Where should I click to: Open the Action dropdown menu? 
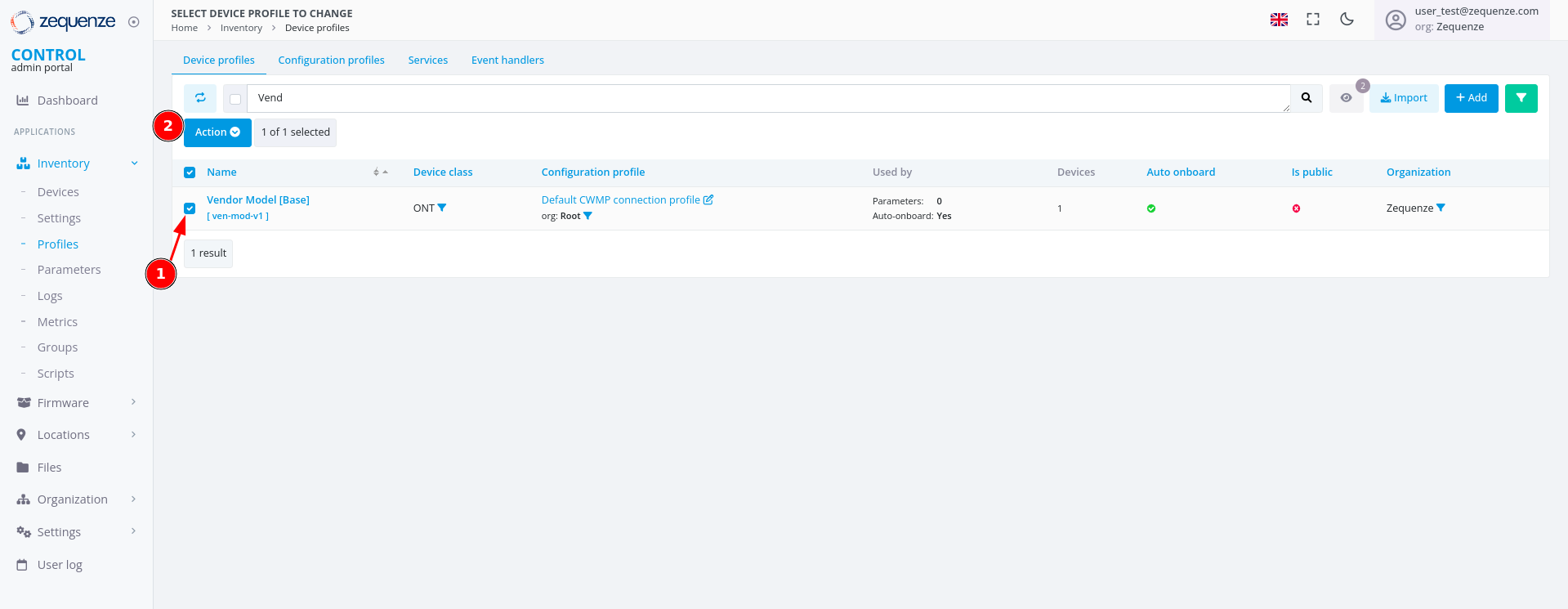pos(217,132)
